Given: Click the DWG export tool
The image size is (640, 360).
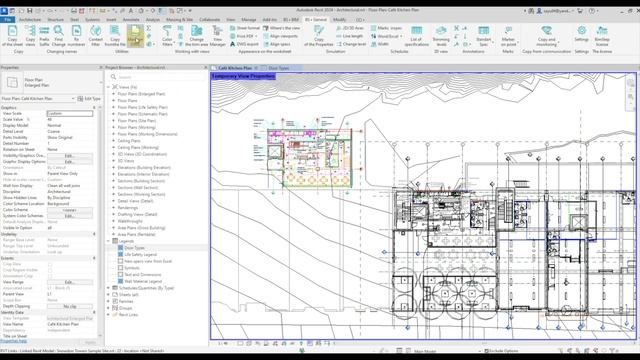Looking at the screenshot, I should 244,44.
